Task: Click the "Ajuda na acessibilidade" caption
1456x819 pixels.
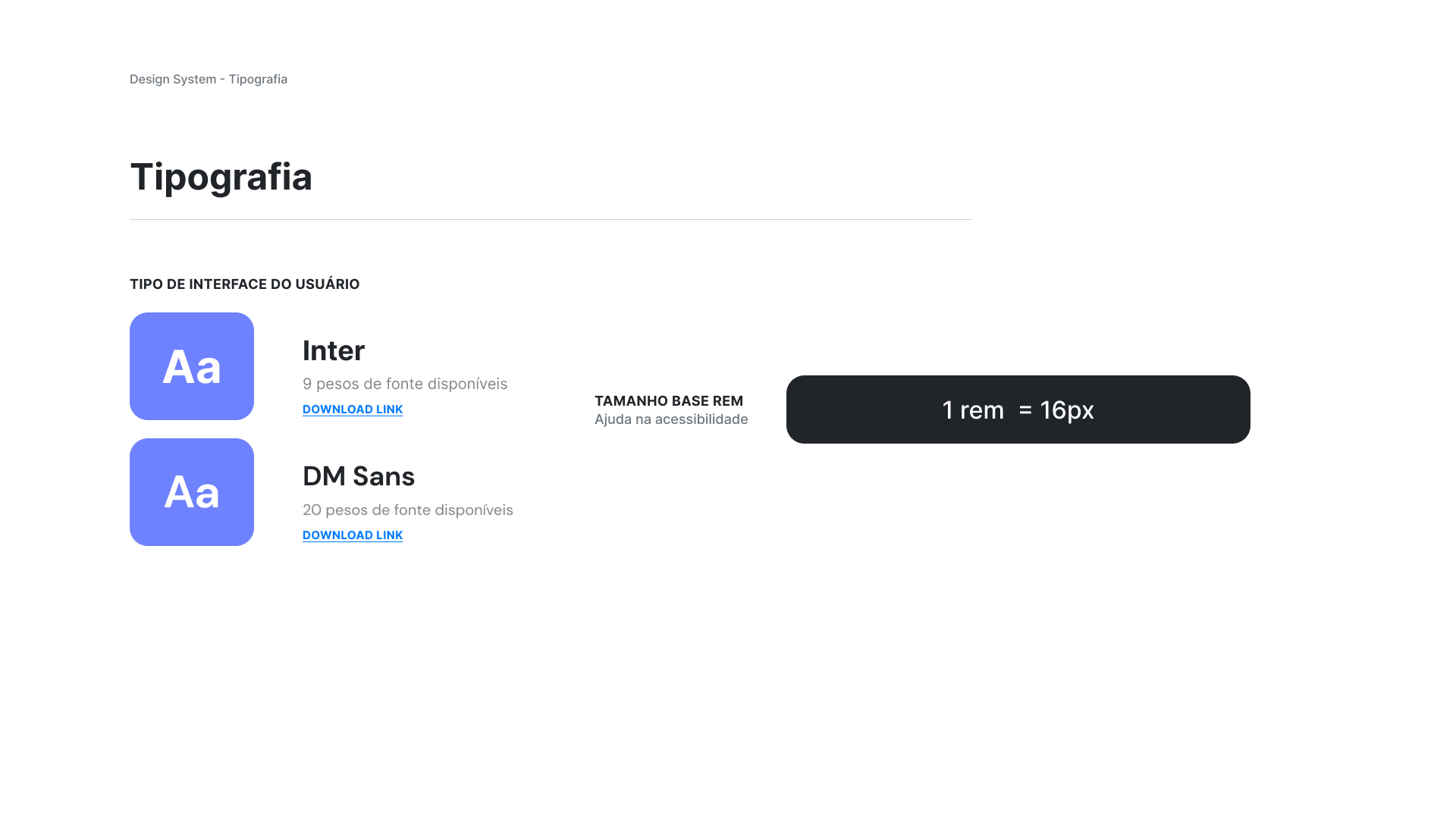Action: pyautogui.click(x=671, y=419)
